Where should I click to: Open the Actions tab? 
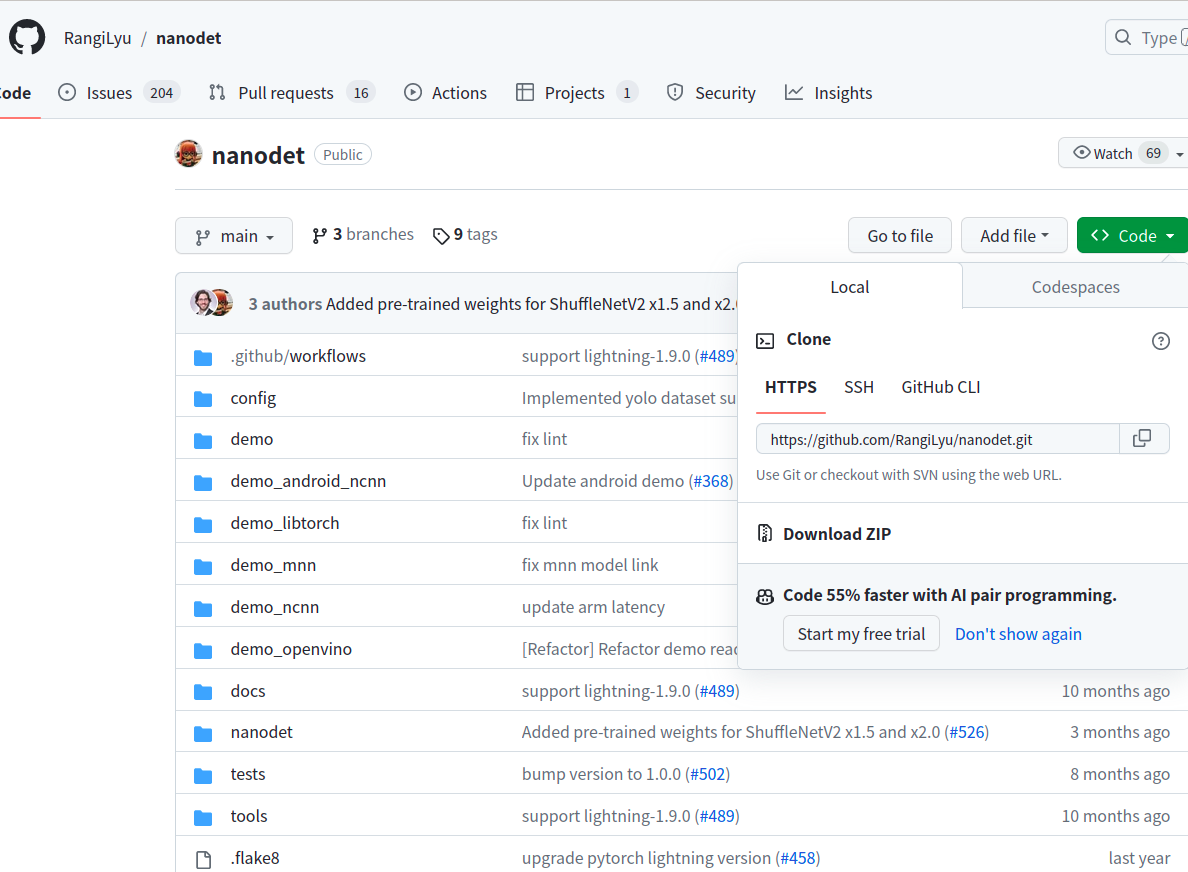click(x=446, y=93)
